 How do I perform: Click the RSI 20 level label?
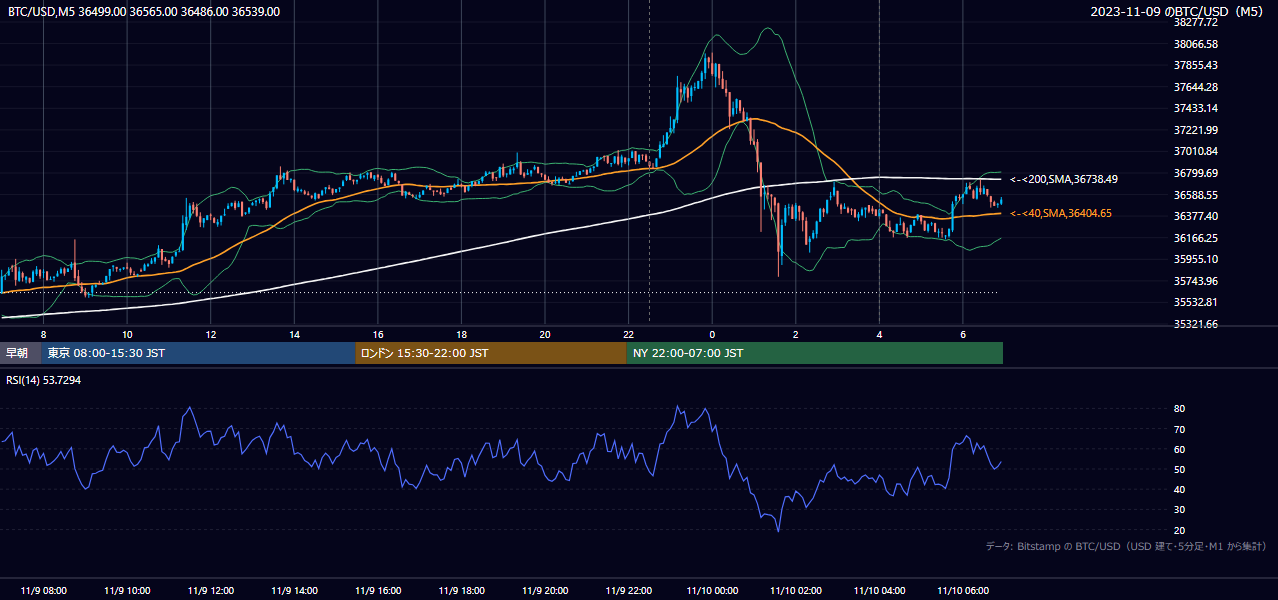pos(1179,530)
